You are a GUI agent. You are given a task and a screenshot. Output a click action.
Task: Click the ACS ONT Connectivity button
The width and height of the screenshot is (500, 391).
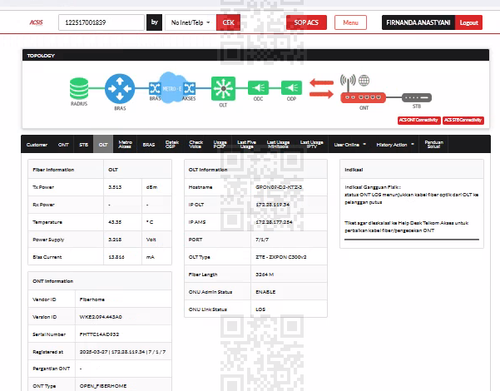[419, 120]
